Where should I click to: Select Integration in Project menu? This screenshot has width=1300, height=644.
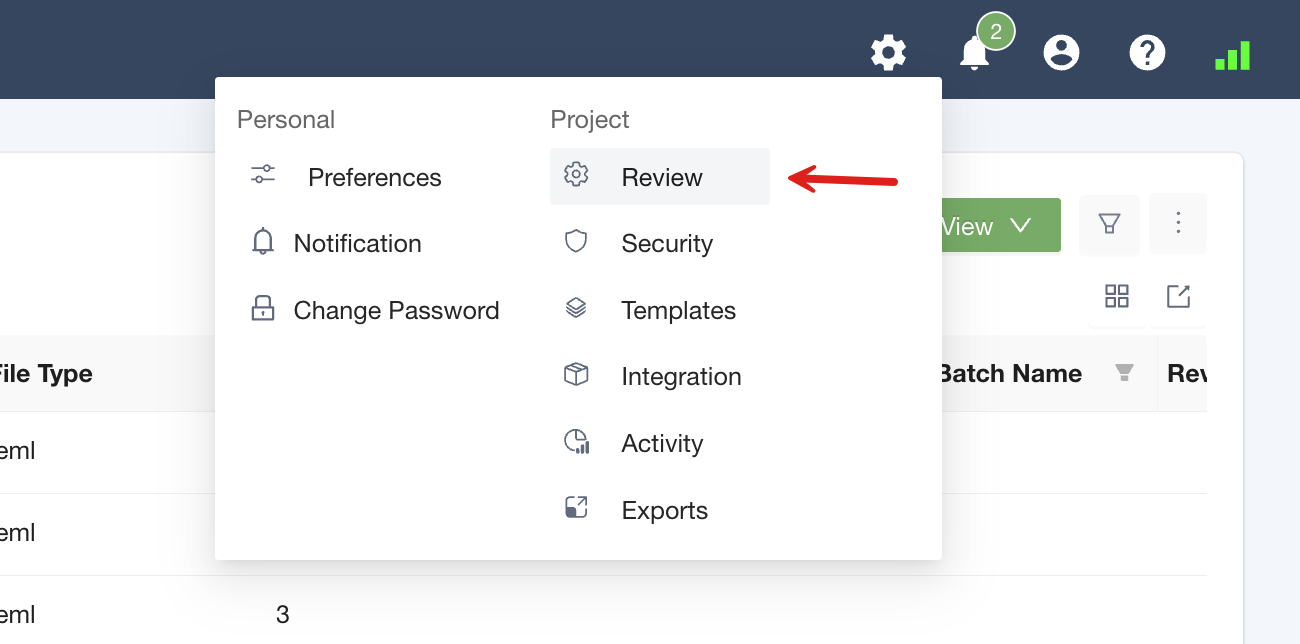coord(680,377)
